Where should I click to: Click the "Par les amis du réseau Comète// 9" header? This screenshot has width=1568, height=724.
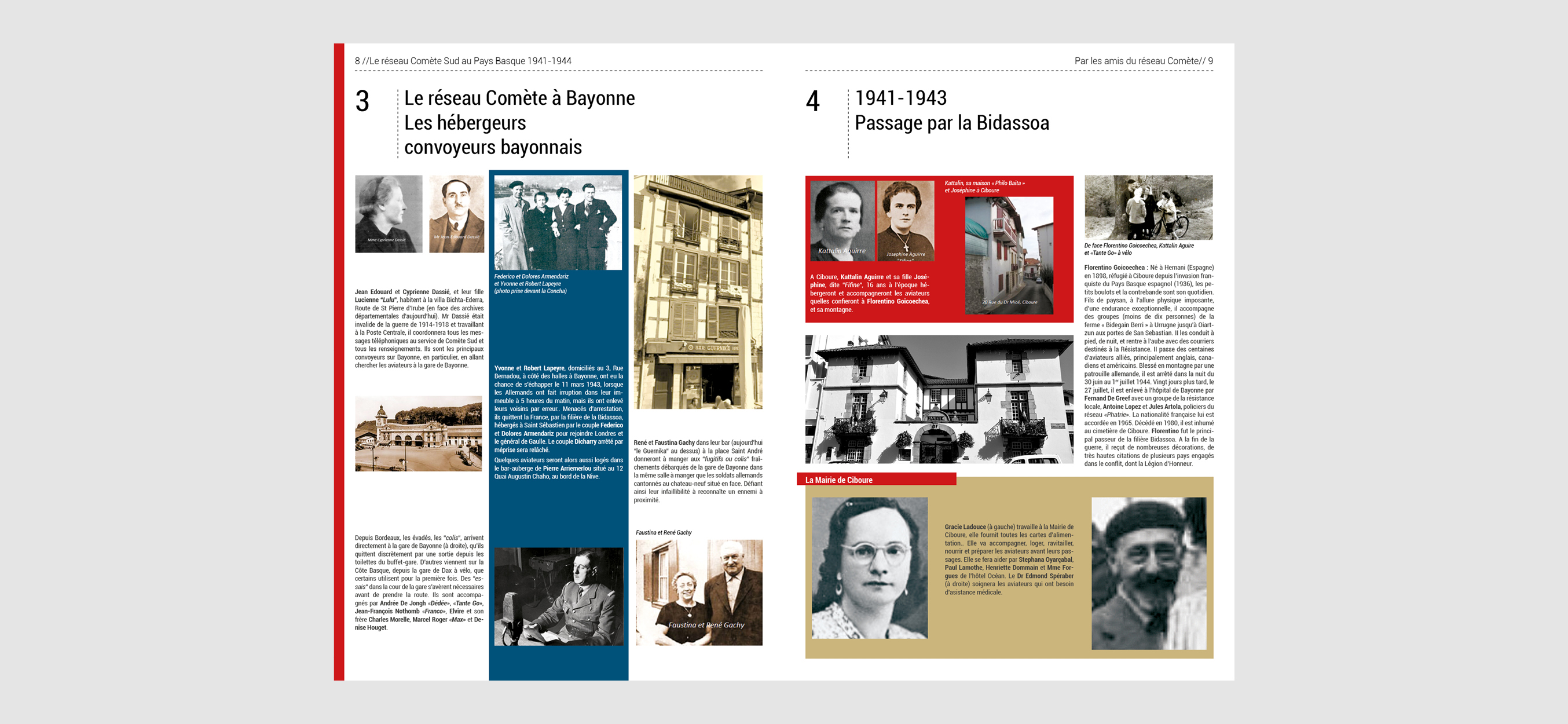(x=1144, y=61)
